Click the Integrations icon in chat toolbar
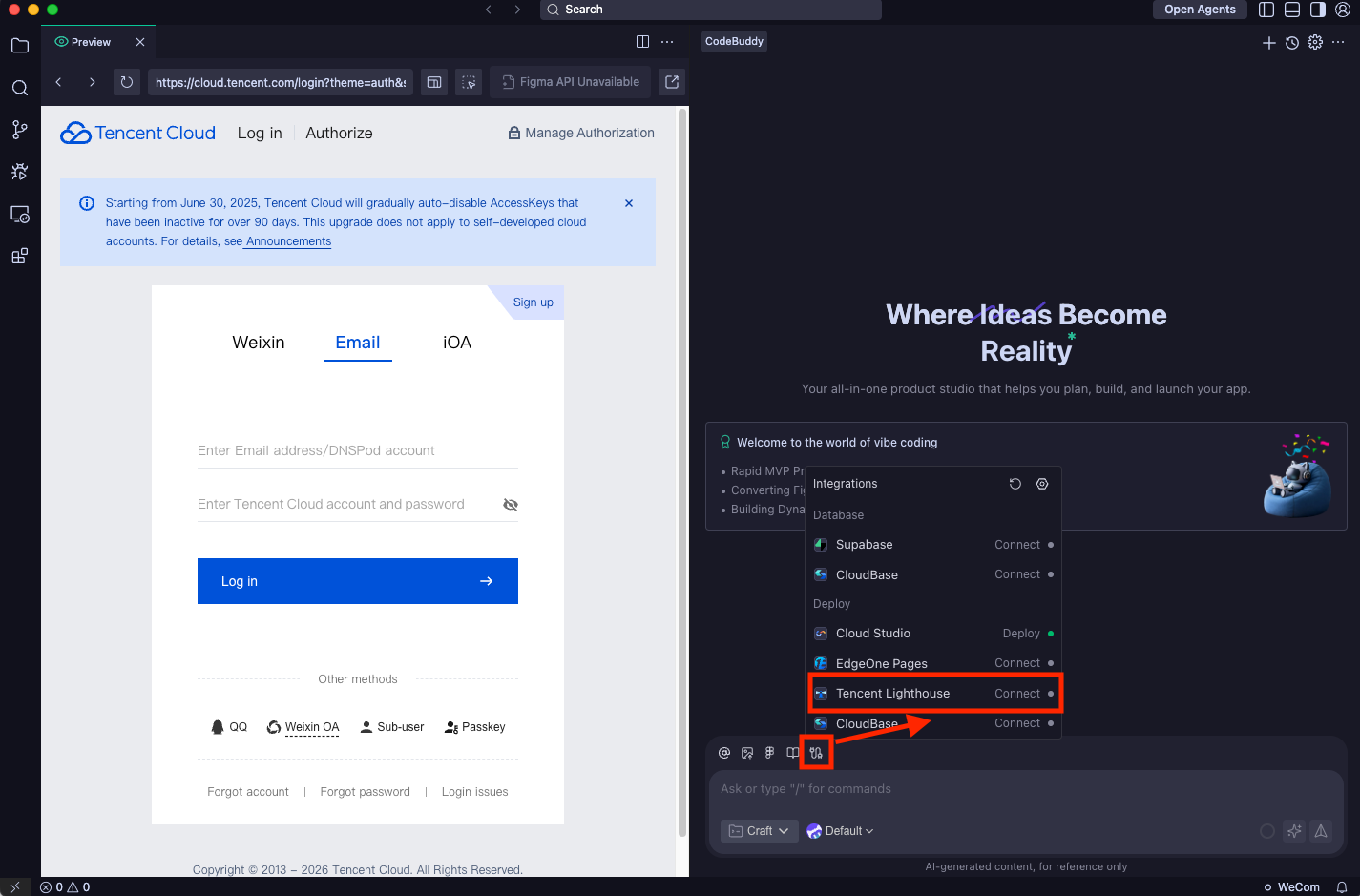Screen dimensions: 1360x896 click(x=816, y=753)
